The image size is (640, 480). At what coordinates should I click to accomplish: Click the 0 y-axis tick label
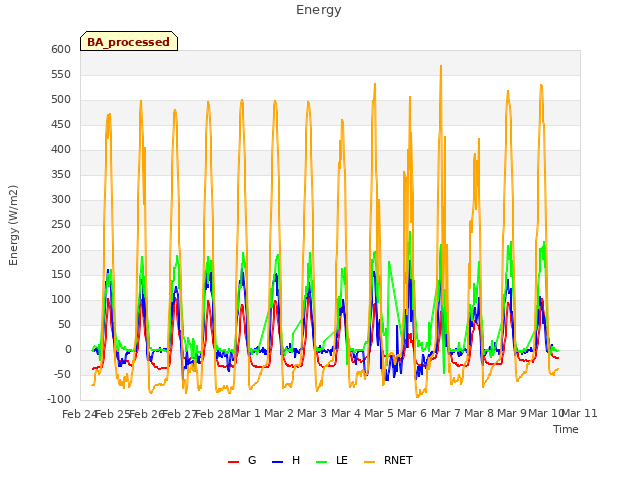69,349
